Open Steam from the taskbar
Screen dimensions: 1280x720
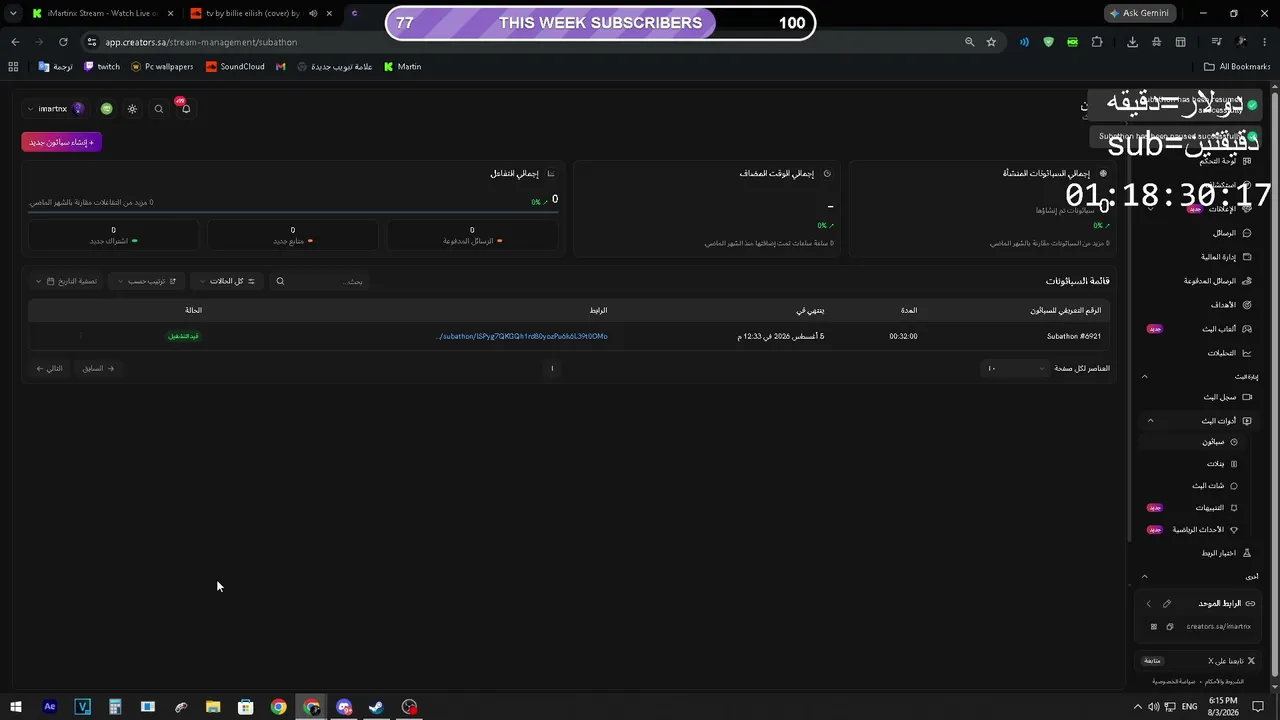pyautogui.click(x=377, y=707)
